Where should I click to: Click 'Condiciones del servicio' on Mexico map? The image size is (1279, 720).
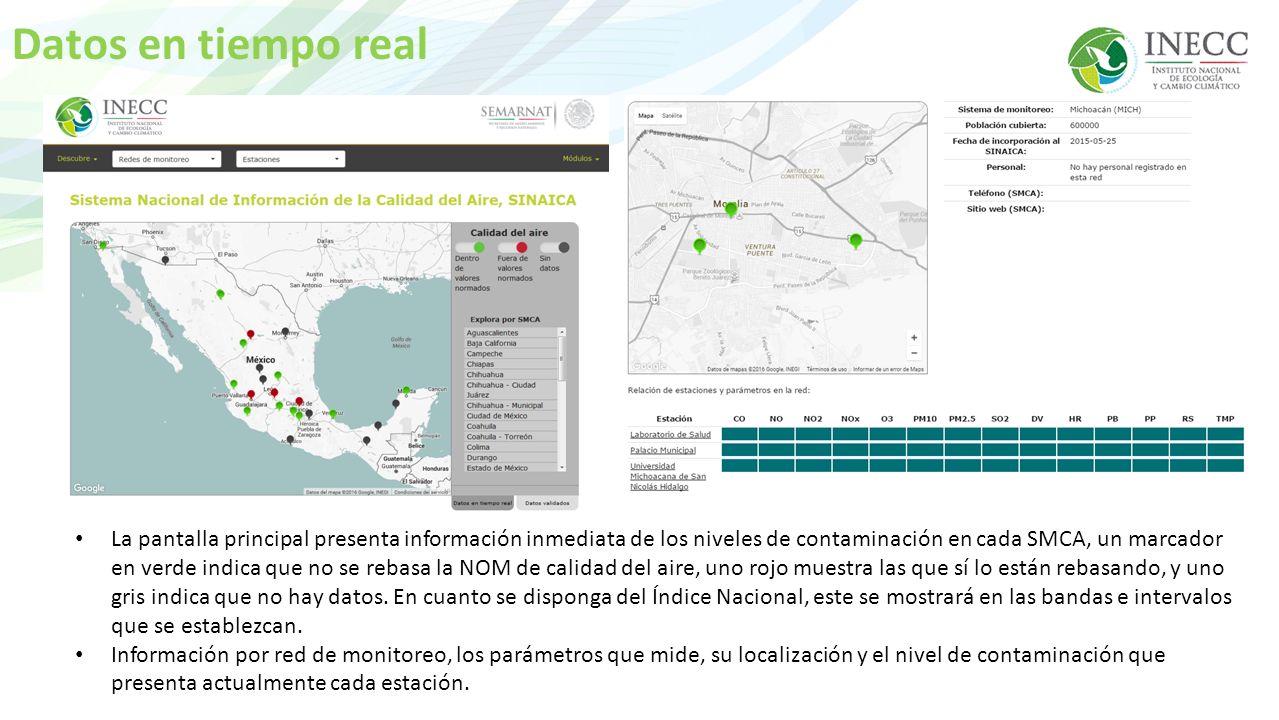pos(421,492)
